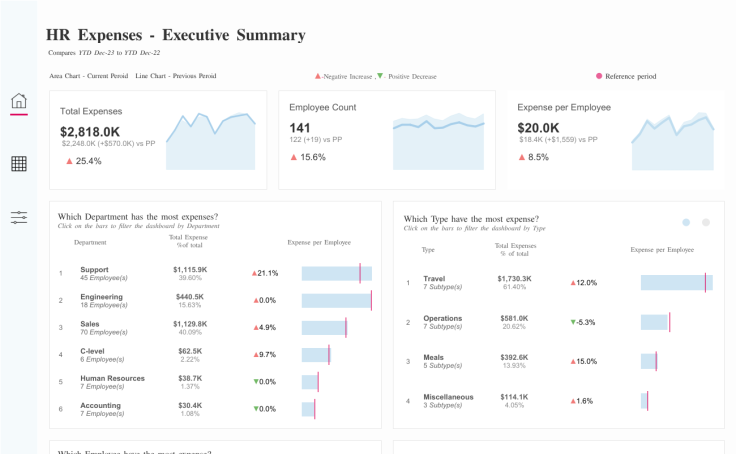Screen dimensions: 736x454
Task: Open the Home dashboard icon in sidebar
Action: point(19,101)
